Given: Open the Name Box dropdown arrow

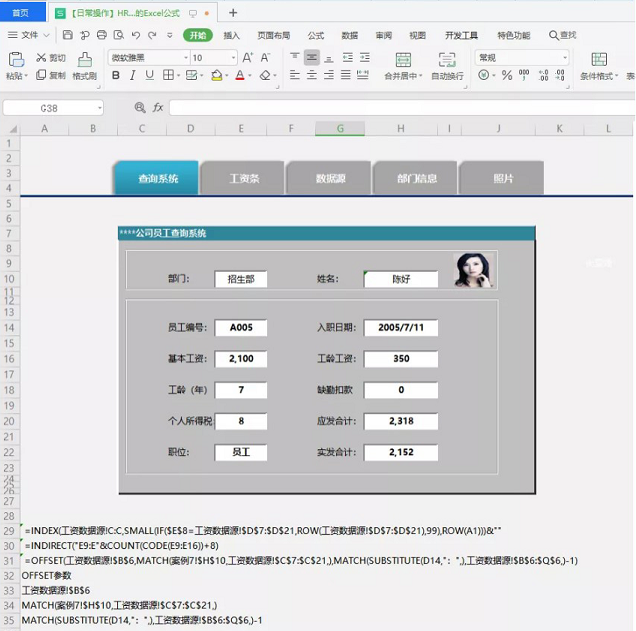Looking at the screenshot, I should [x=99, y=108].
